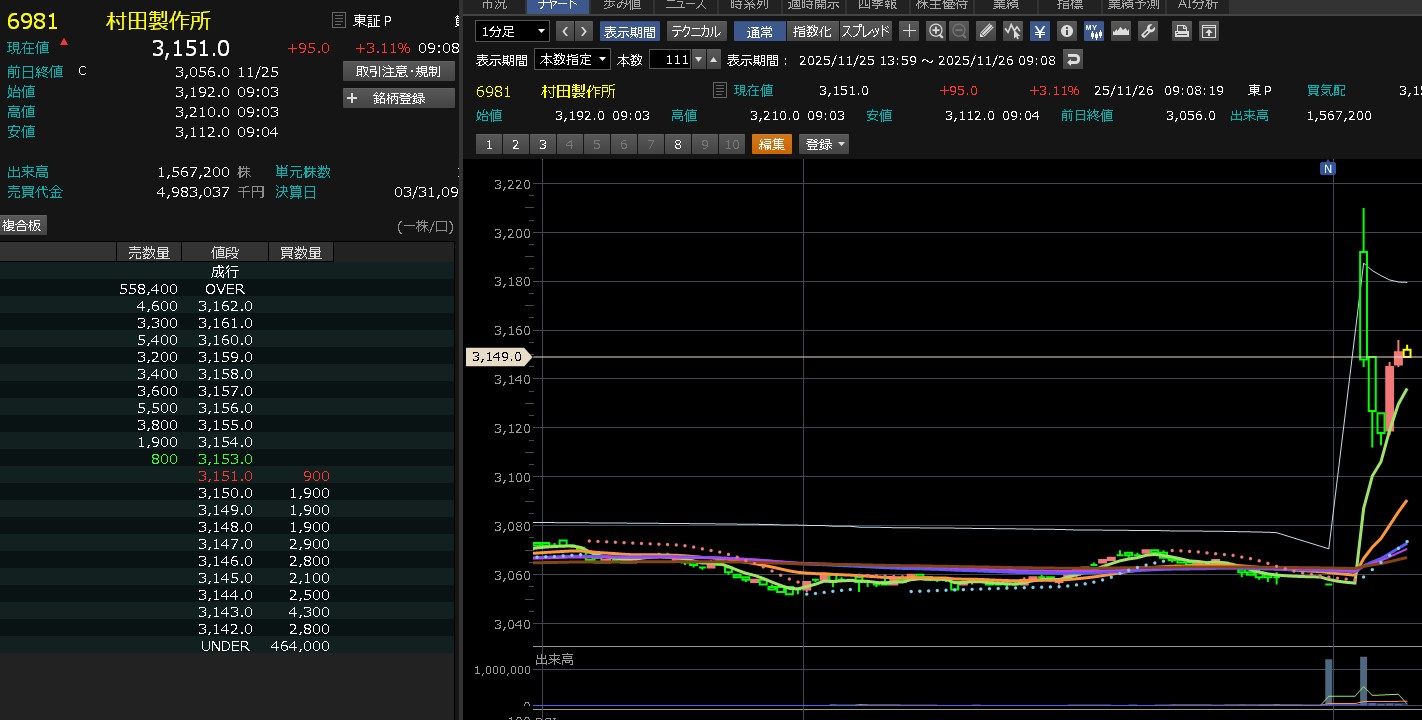Click the yen symbol icon
Image resolution: width=1422 pixels, height=720 pixels.
click(x=1040, y=31)
